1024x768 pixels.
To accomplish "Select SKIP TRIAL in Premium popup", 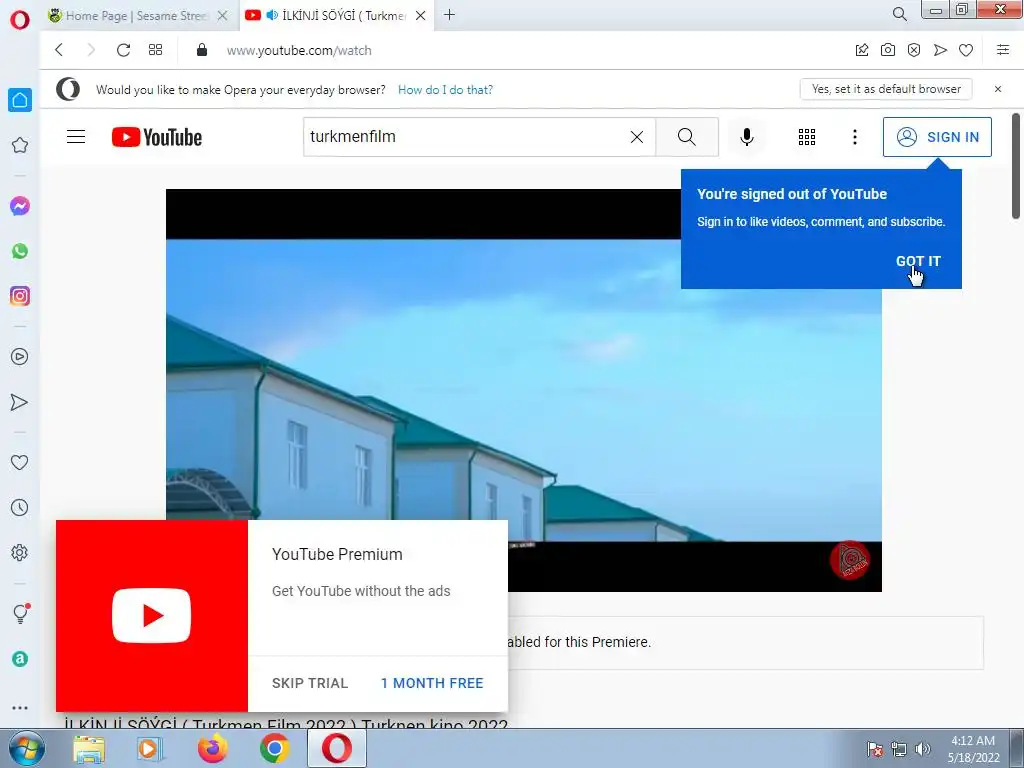I will 310,683.
